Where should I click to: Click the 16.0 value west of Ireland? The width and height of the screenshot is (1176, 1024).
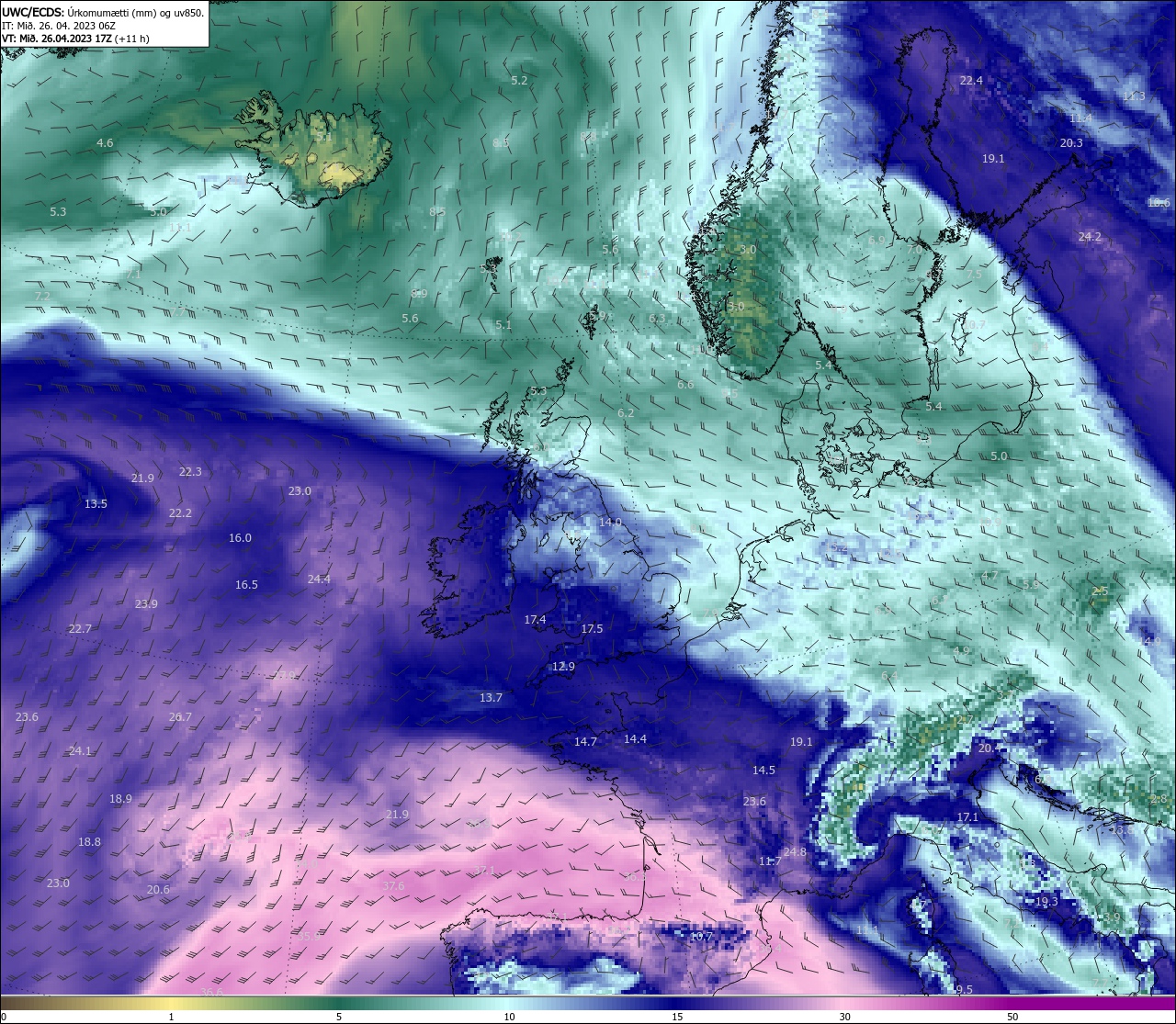coord(240,538)
